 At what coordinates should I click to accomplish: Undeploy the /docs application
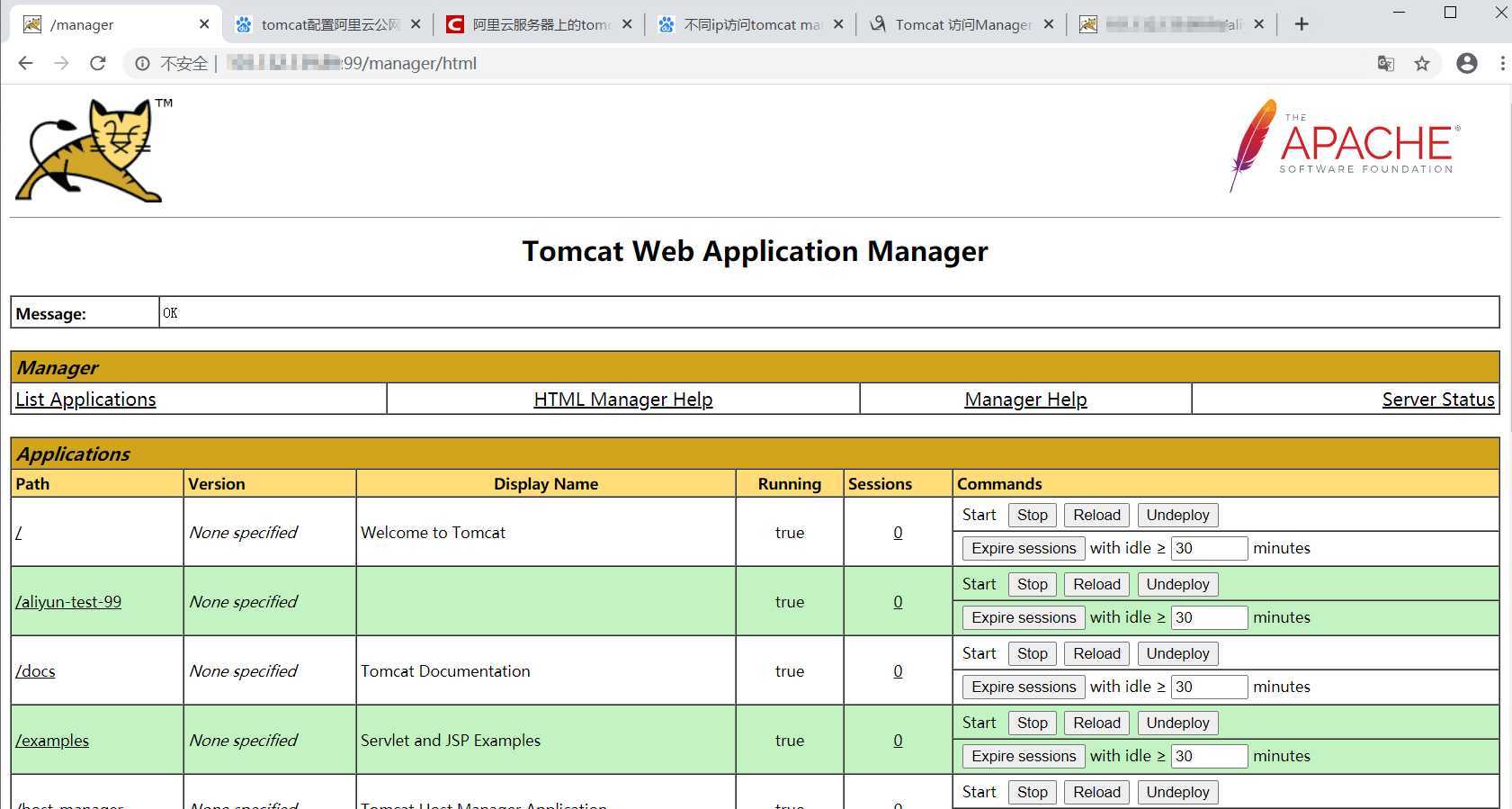[x=1177, y=653]
